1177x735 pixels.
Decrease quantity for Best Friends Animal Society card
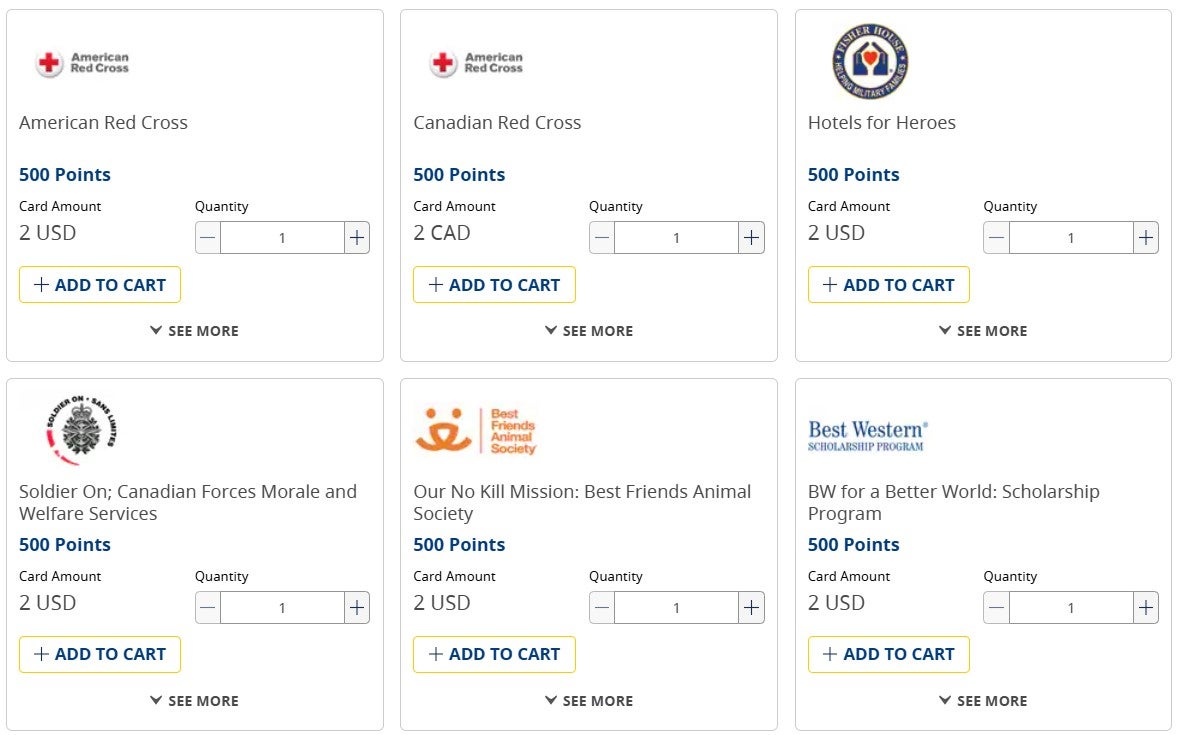[x=601, y=607]
